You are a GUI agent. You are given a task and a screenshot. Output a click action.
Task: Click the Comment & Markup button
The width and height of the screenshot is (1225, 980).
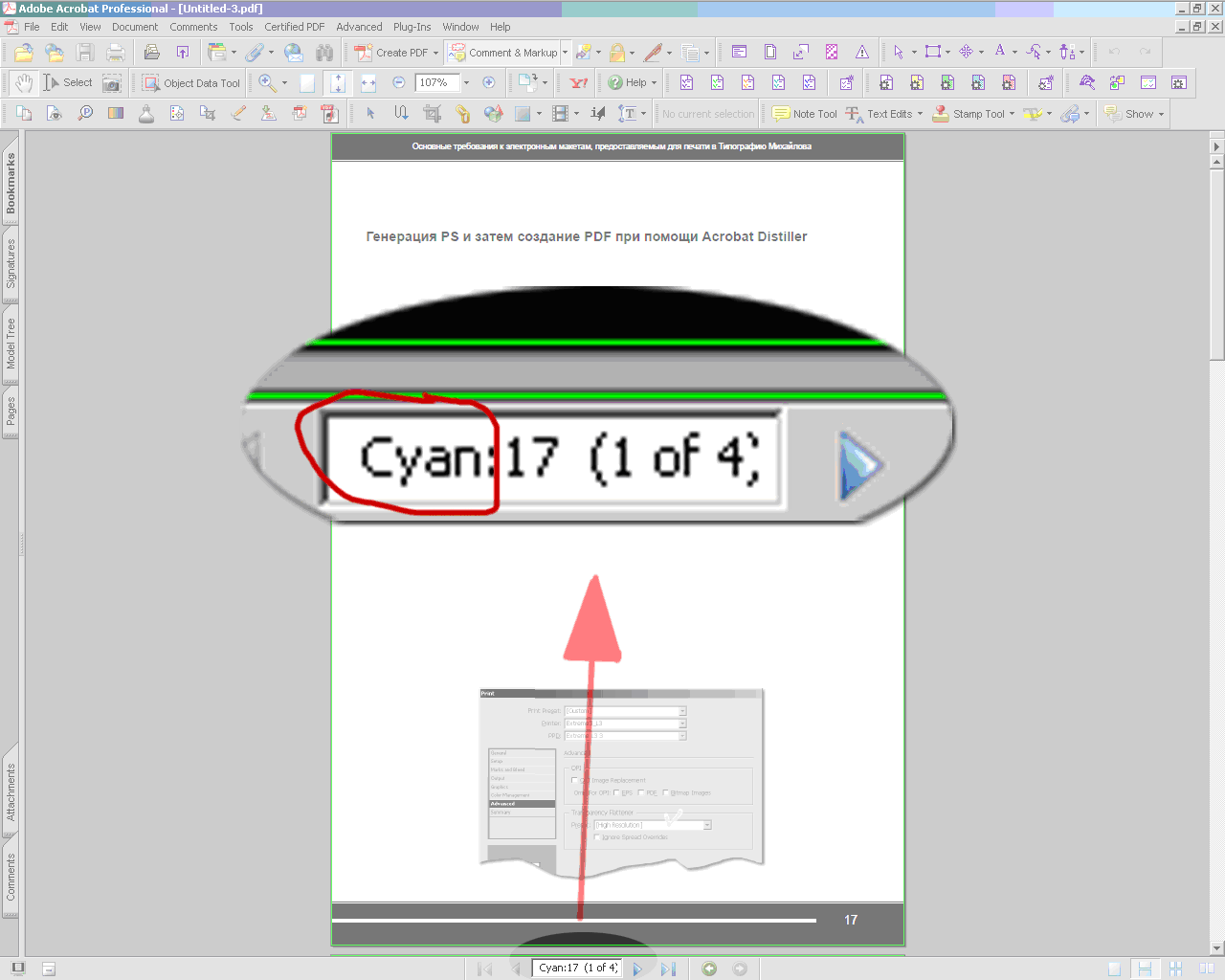tap(503, 53)
